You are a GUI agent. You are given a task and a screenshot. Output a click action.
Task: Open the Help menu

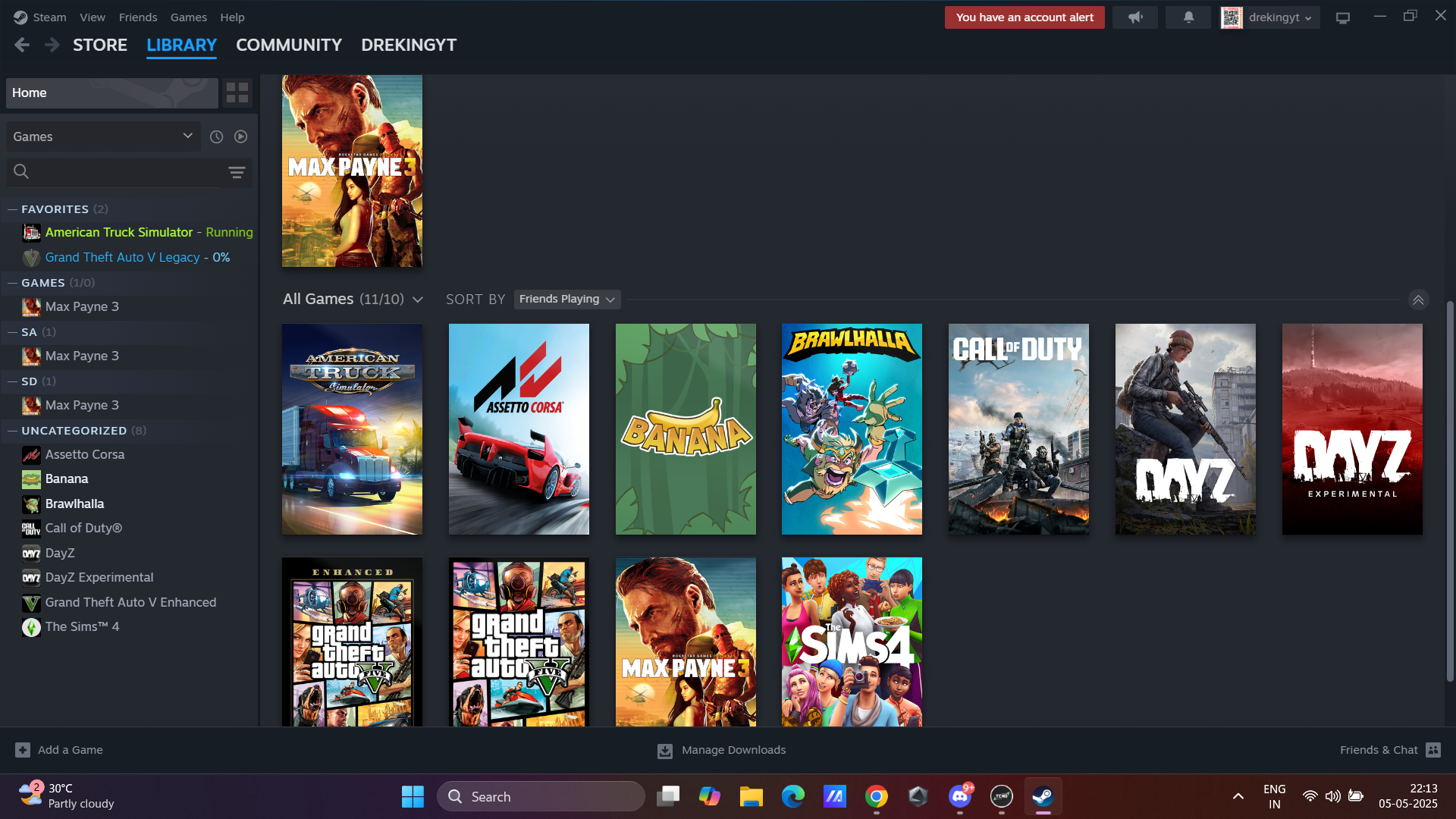pos(232,17)
